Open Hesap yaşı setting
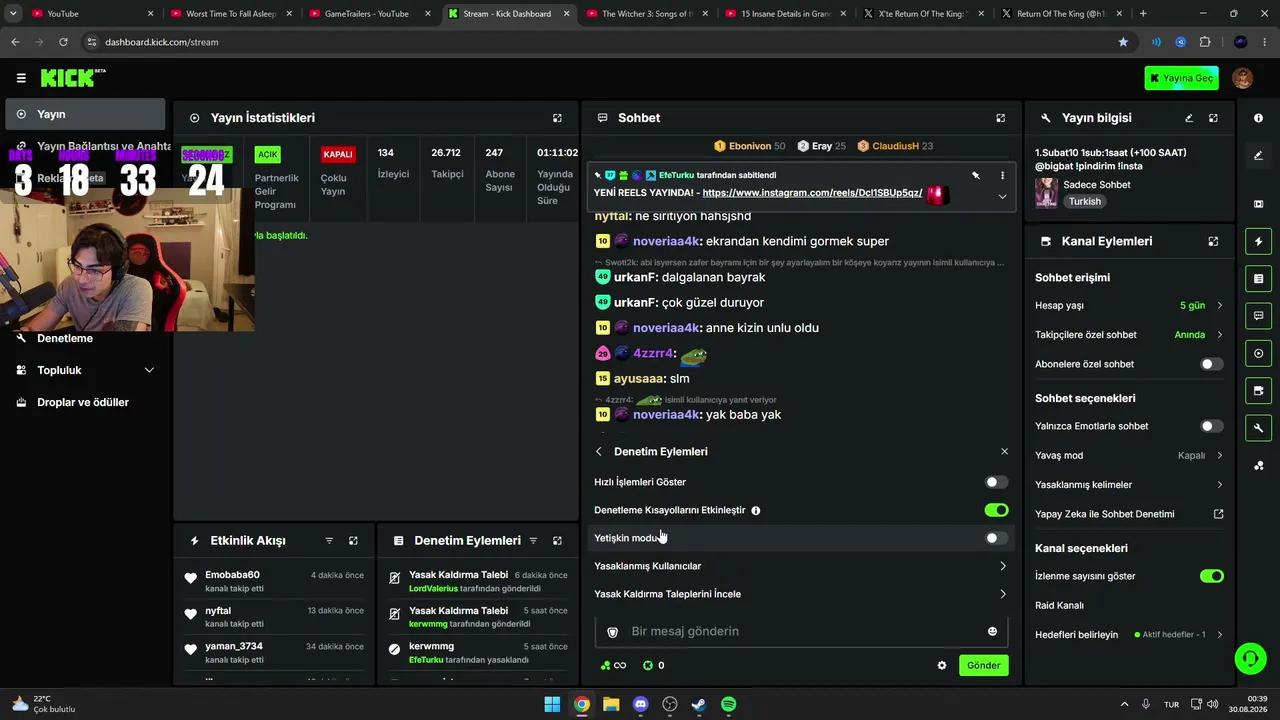 pos(1129,305)
